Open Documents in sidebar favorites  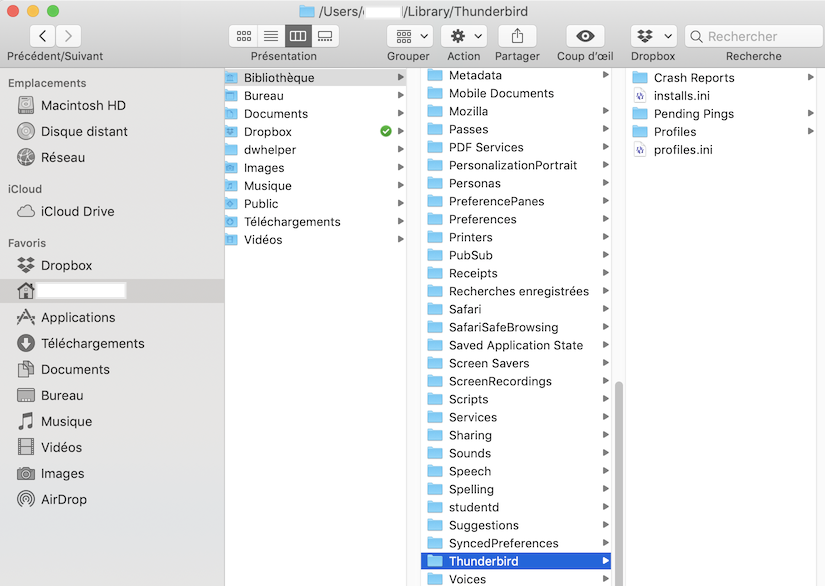point(112,369)
